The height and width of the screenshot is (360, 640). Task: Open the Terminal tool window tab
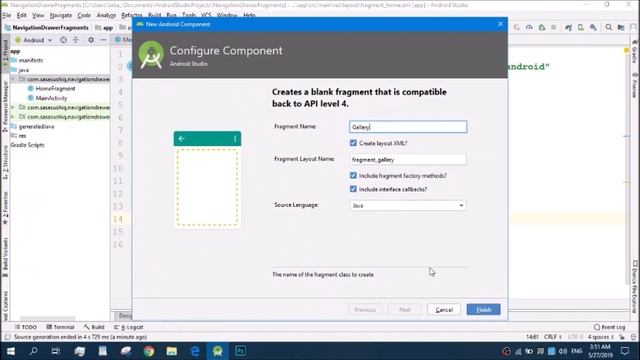(60, 327)
